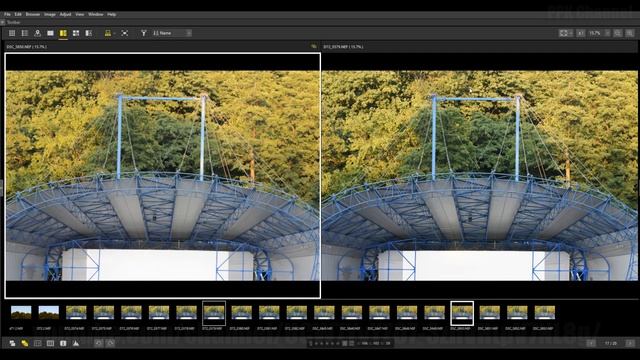Screen dimensions: 640x360
Task: Go to next image using right arrow
Action: coord(631,343)
